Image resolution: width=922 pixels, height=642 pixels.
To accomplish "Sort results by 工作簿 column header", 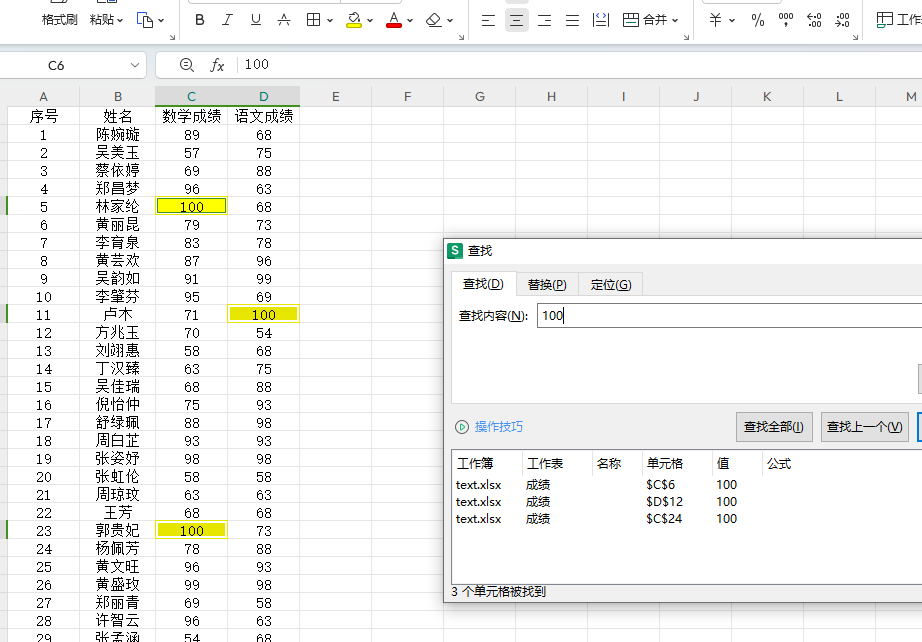I will [x=487, y=463].
